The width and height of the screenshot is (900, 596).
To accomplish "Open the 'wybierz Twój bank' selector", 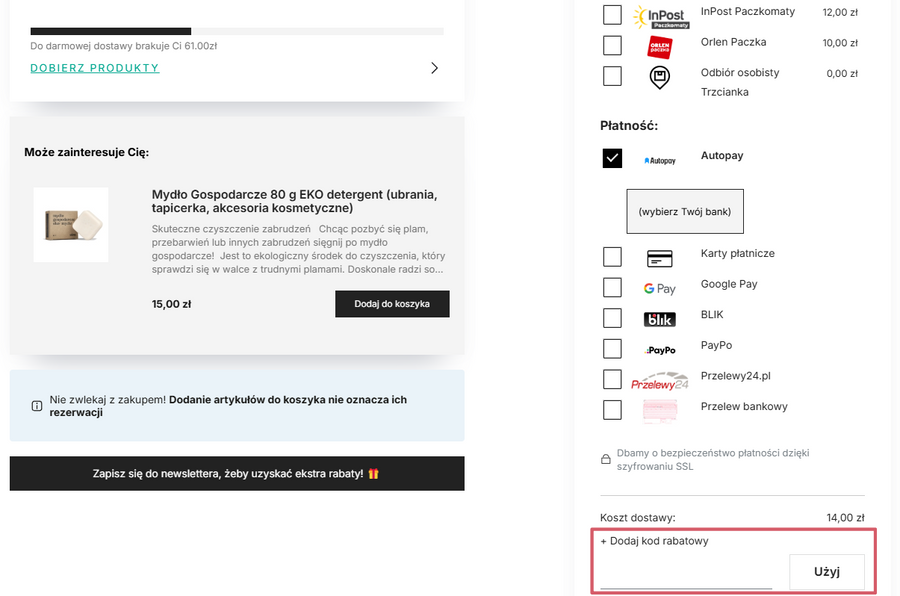I will (x=685, y=212).
